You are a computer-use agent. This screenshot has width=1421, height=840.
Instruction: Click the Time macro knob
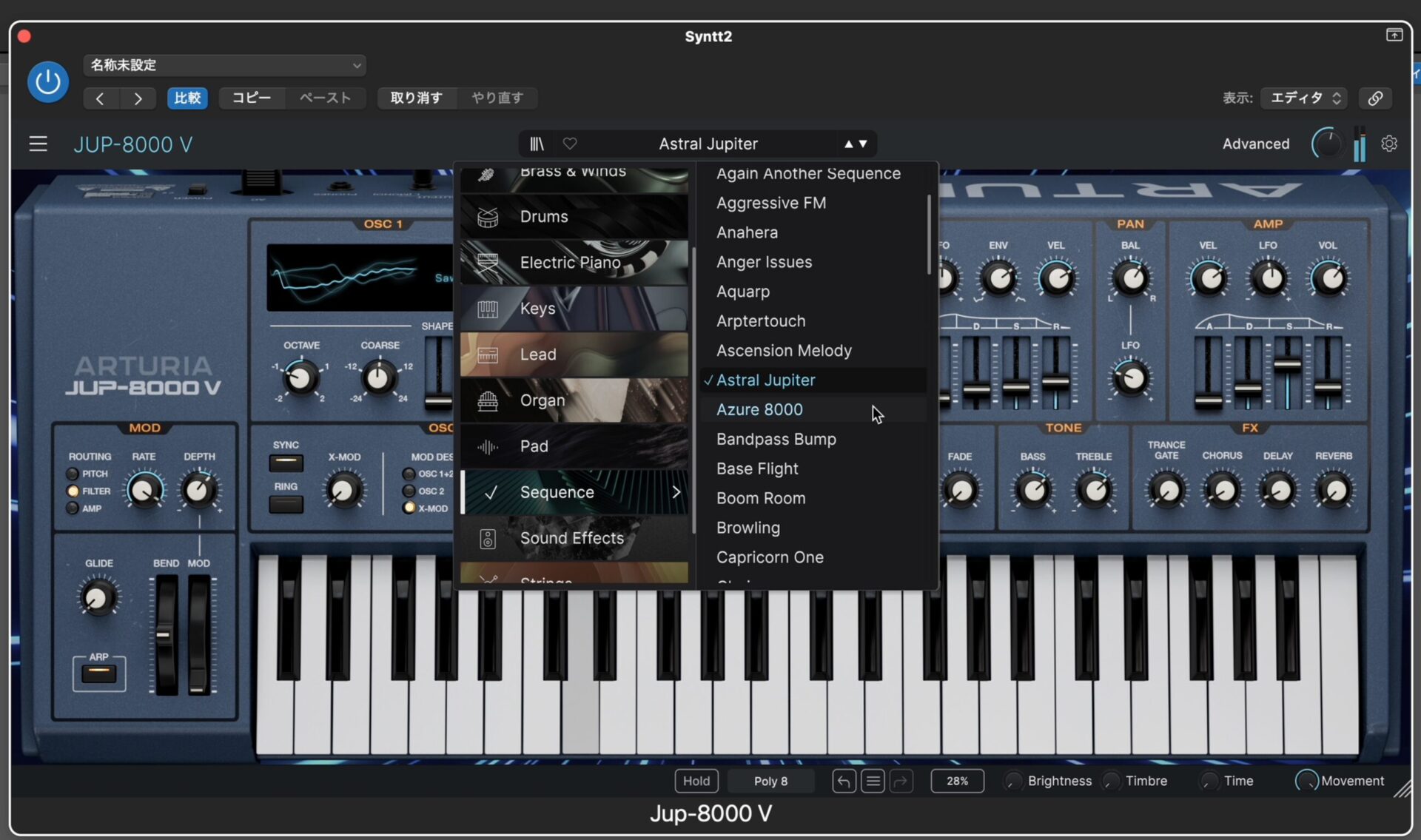tap(1209, 781)
